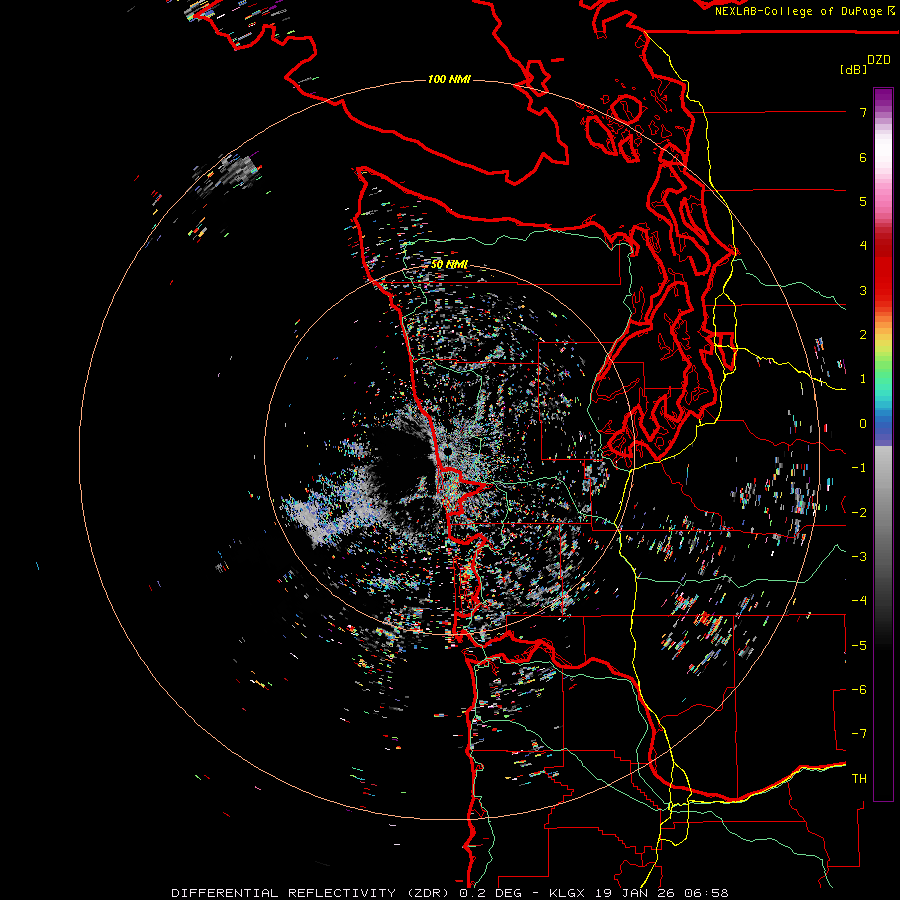This screenshot has height=900, width=900.
Task: Click the ZDR color scale bar
Action: (x=883, y=444)
